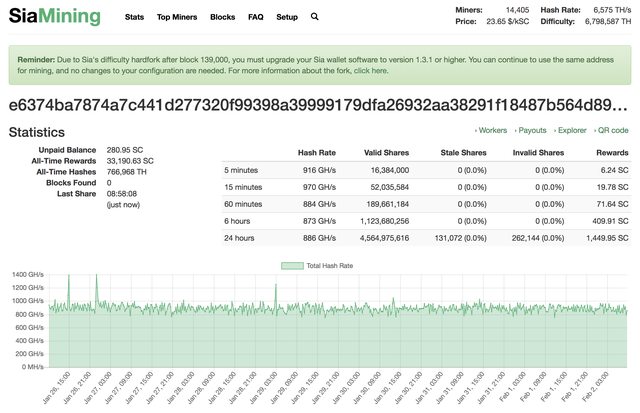Select the wallet address heading
Screen dimensions: 640x413
318,105
